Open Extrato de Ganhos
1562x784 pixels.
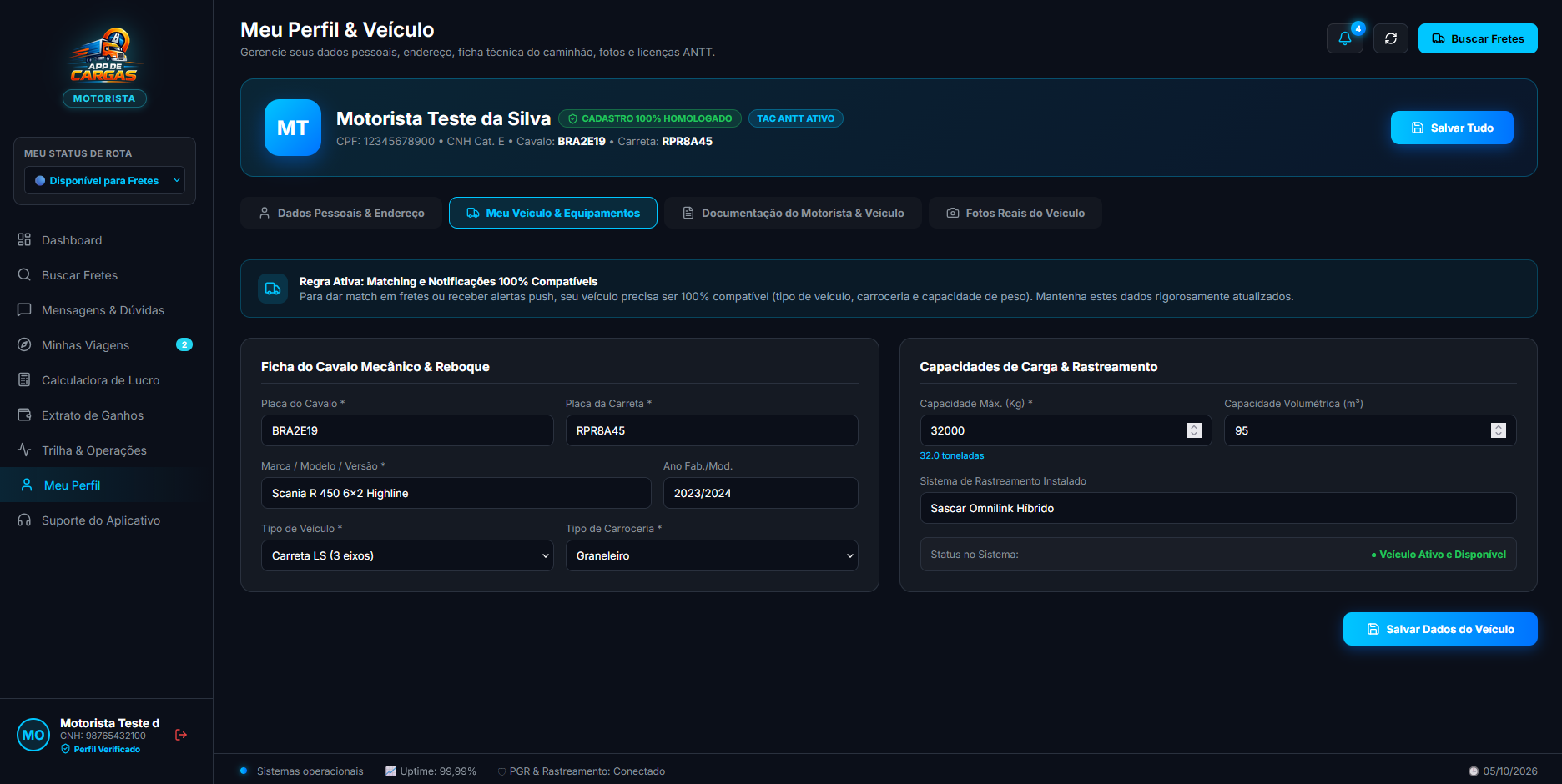106,415
